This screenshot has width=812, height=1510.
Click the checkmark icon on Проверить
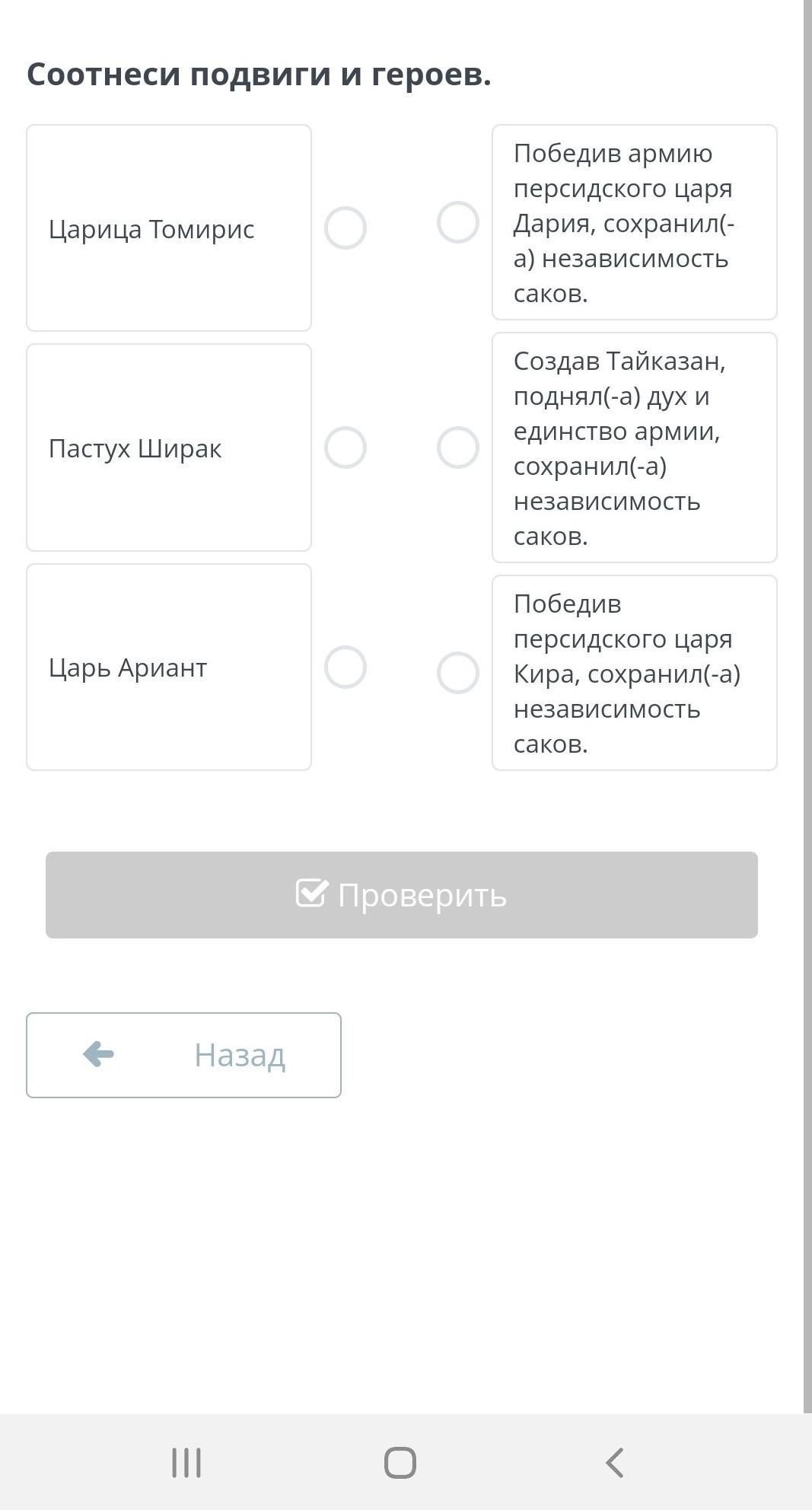312,893
